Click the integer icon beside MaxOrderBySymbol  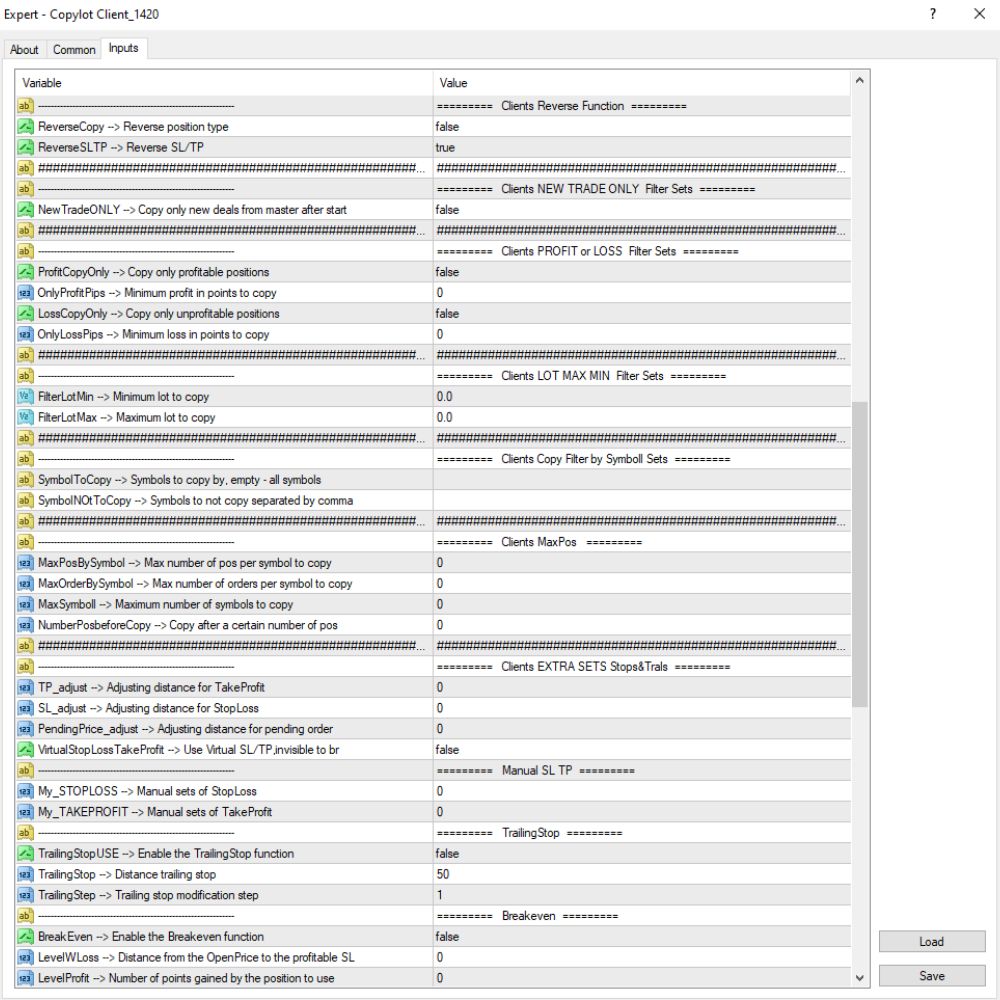pos(25,584)
